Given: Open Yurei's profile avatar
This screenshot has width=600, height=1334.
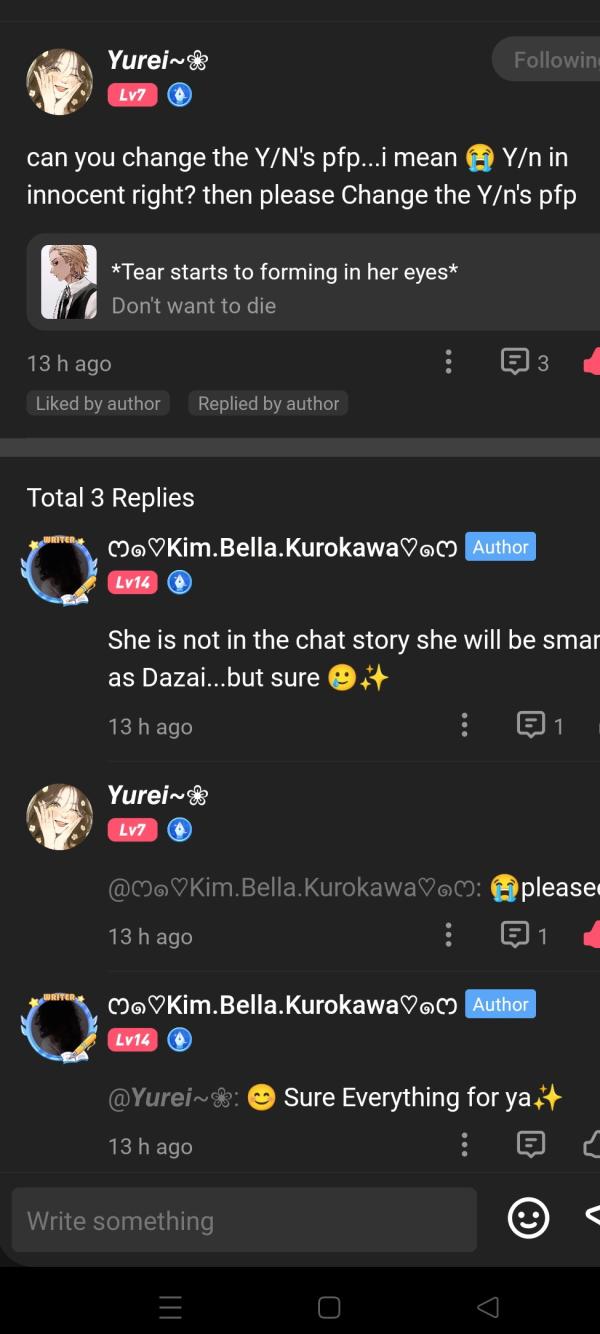Looking at the screenshot, I should (x=59, y=80).
